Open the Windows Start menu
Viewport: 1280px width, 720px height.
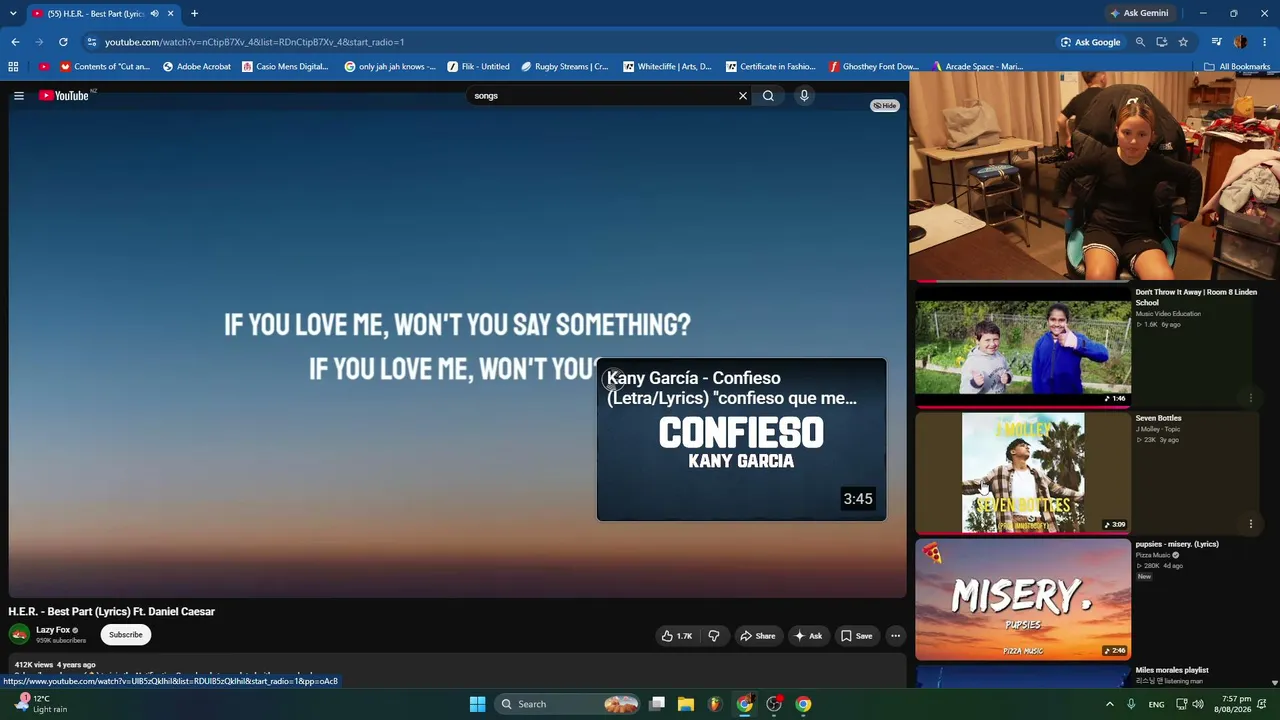[x=478, y=704]
